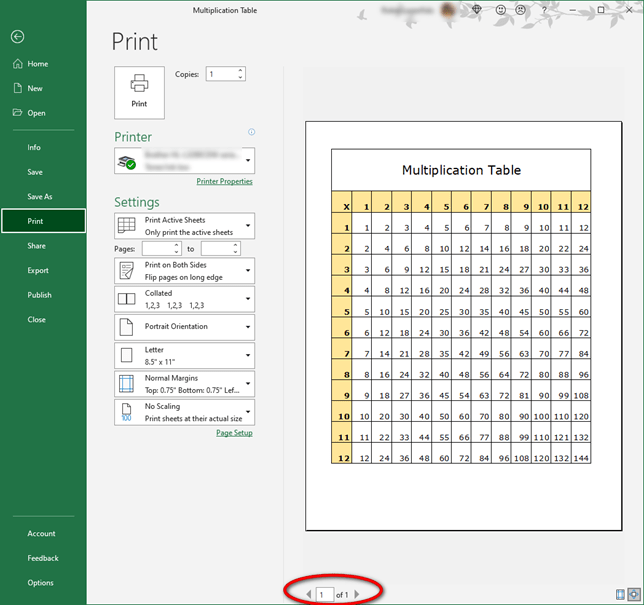This screenshot has height=605, width=644.
Task: Go to previous page in print preview
Action: click(309, 594)
